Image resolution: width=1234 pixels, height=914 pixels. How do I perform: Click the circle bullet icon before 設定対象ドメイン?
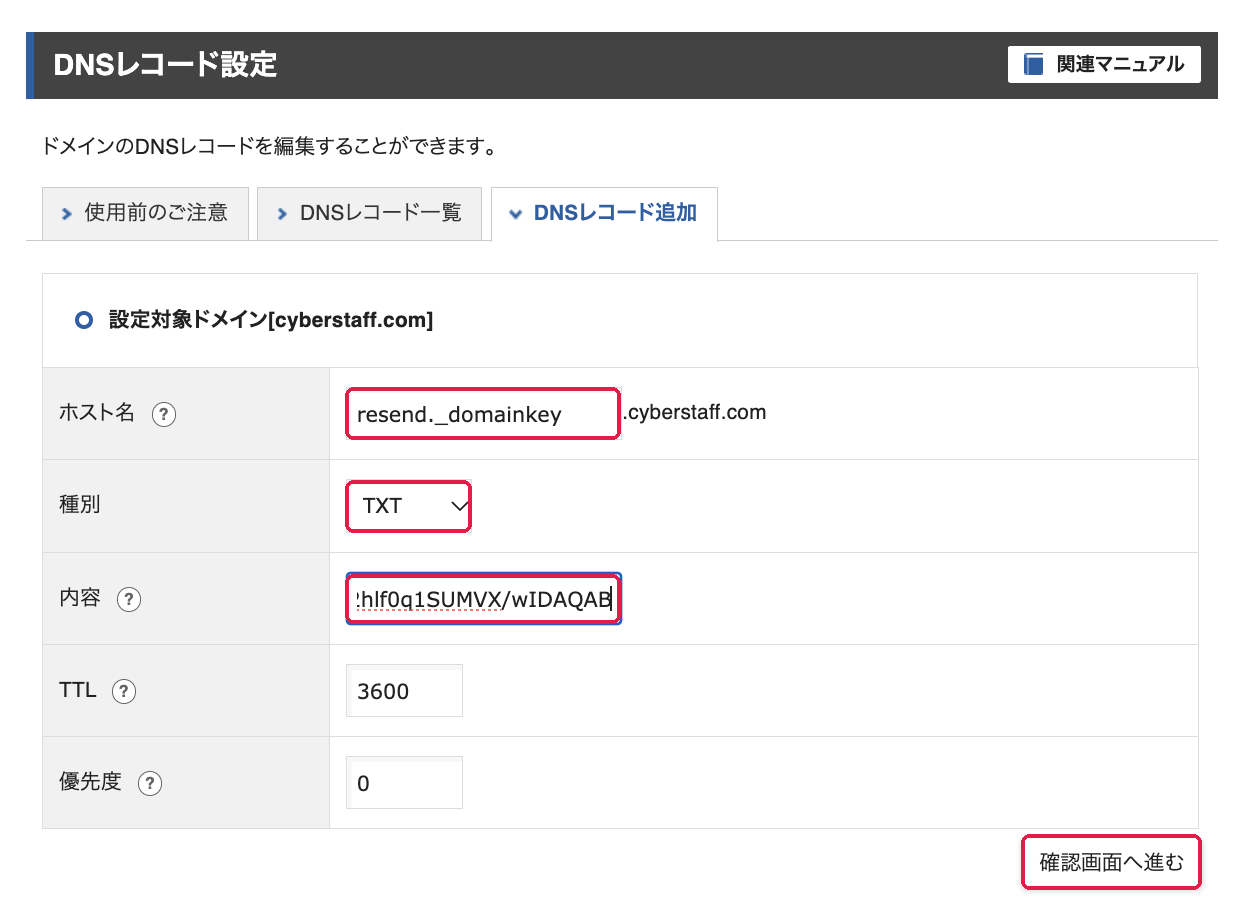coord(85,320)
